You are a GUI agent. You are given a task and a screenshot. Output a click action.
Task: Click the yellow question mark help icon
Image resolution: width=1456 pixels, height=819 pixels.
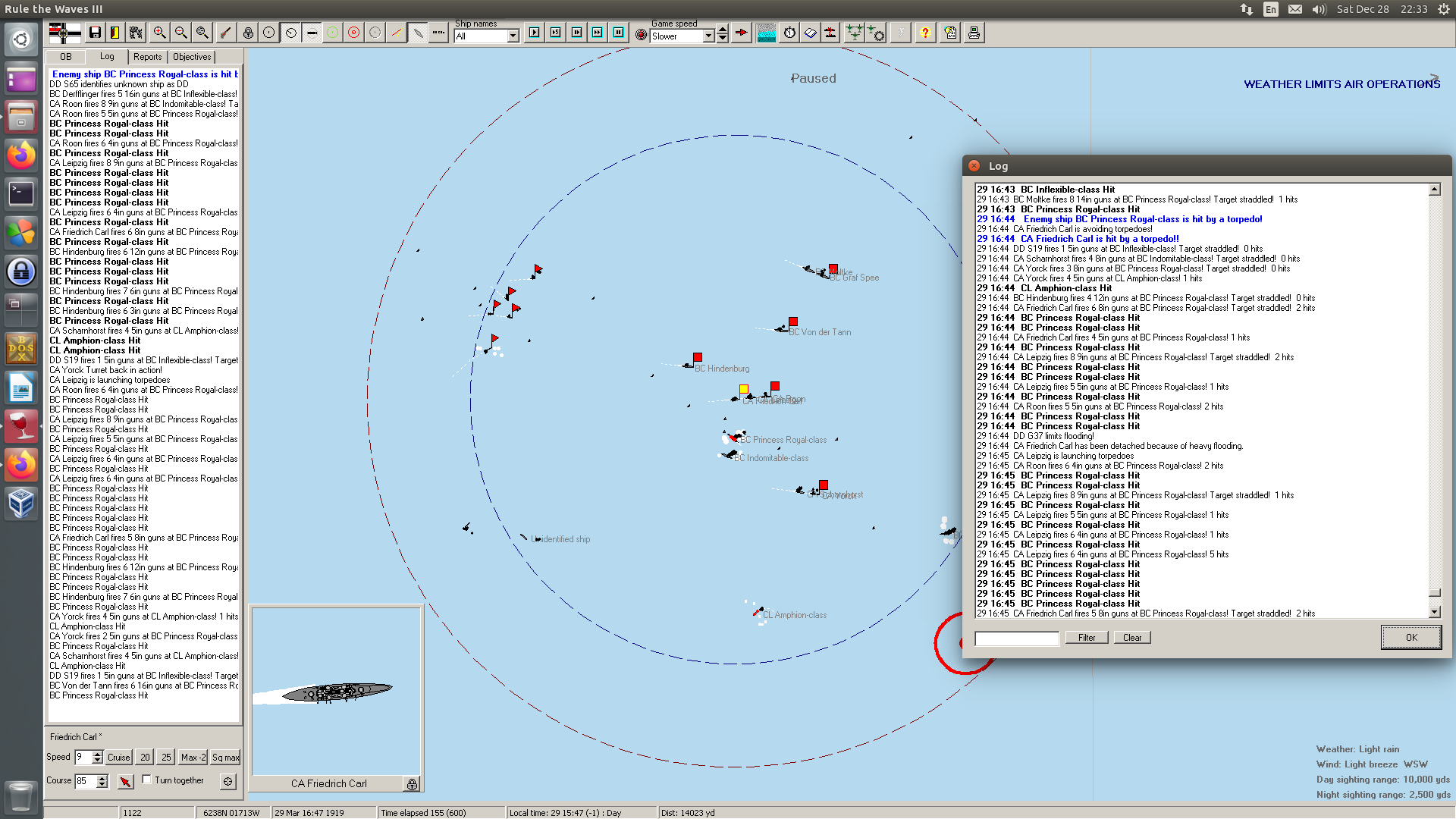(x=925, y=33)
